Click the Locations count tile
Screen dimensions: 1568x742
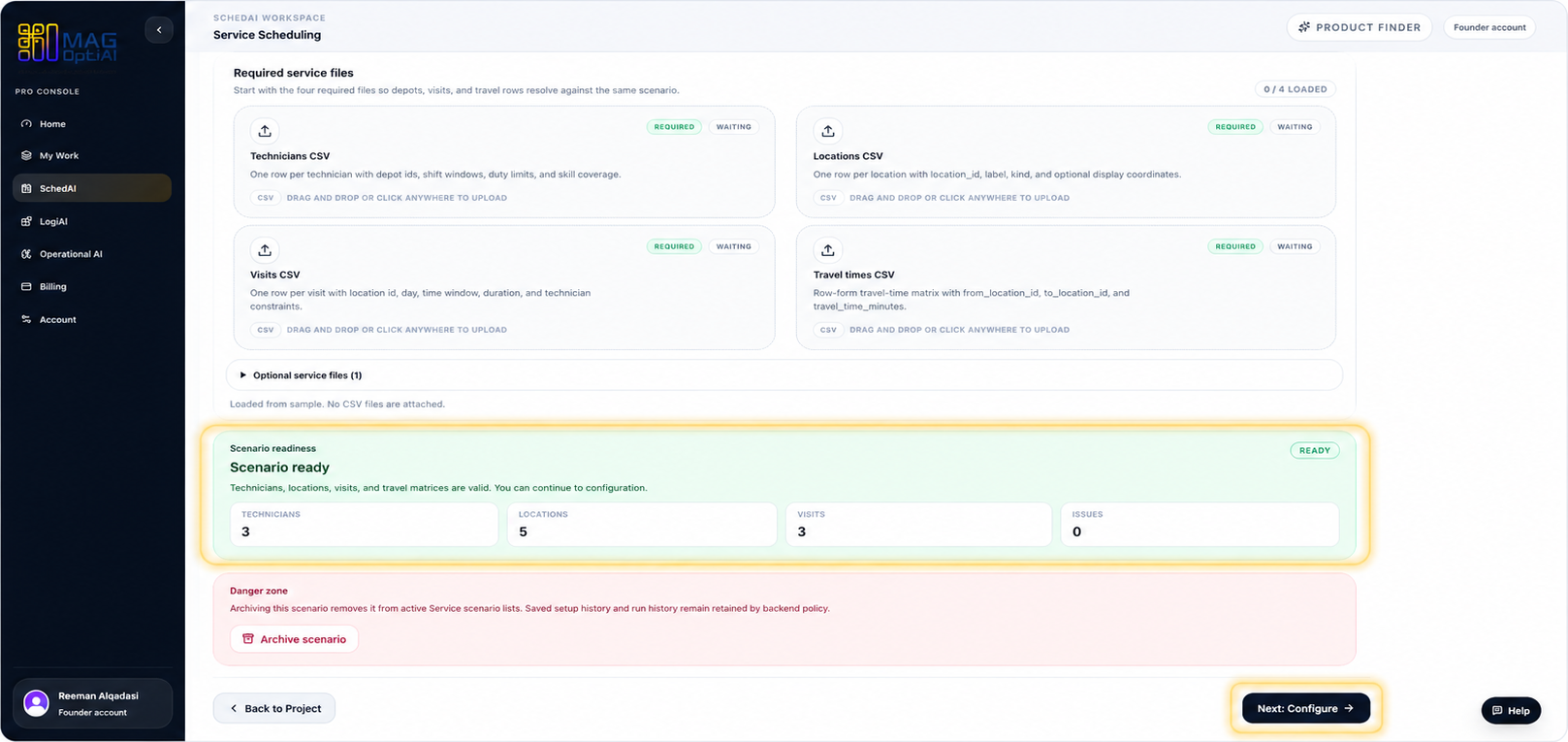coord(642,524)
